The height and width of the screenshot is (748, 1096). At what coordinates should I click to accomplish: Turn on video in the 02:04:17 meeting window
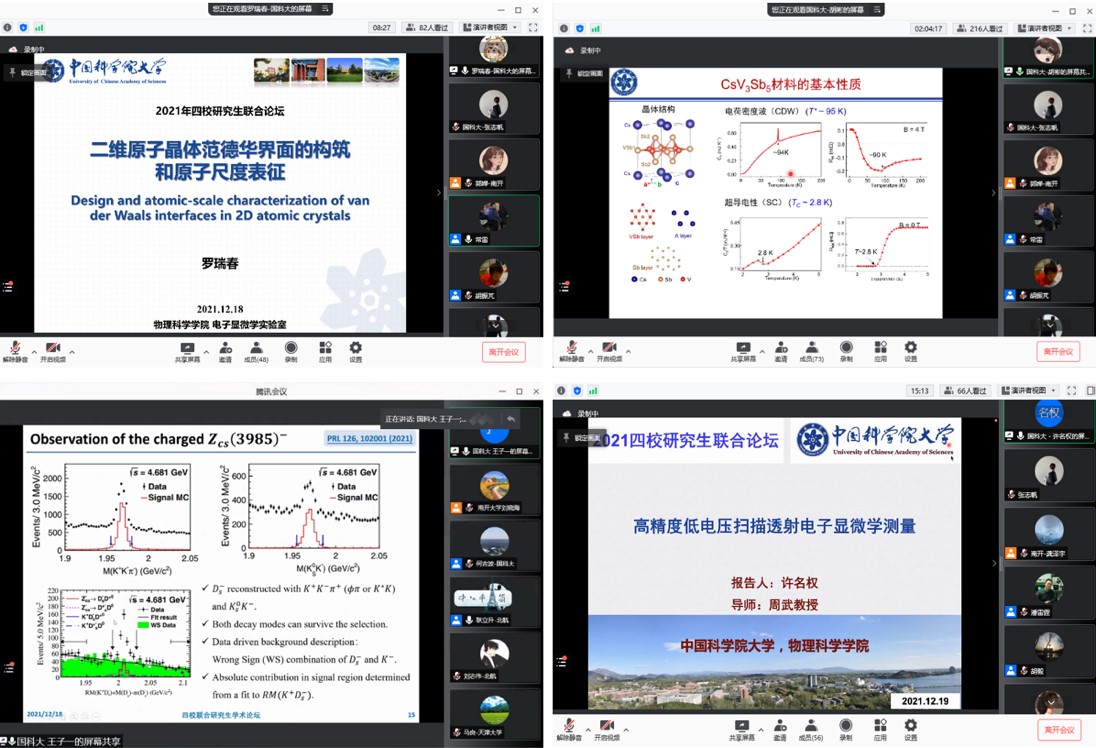pos(608,348)
